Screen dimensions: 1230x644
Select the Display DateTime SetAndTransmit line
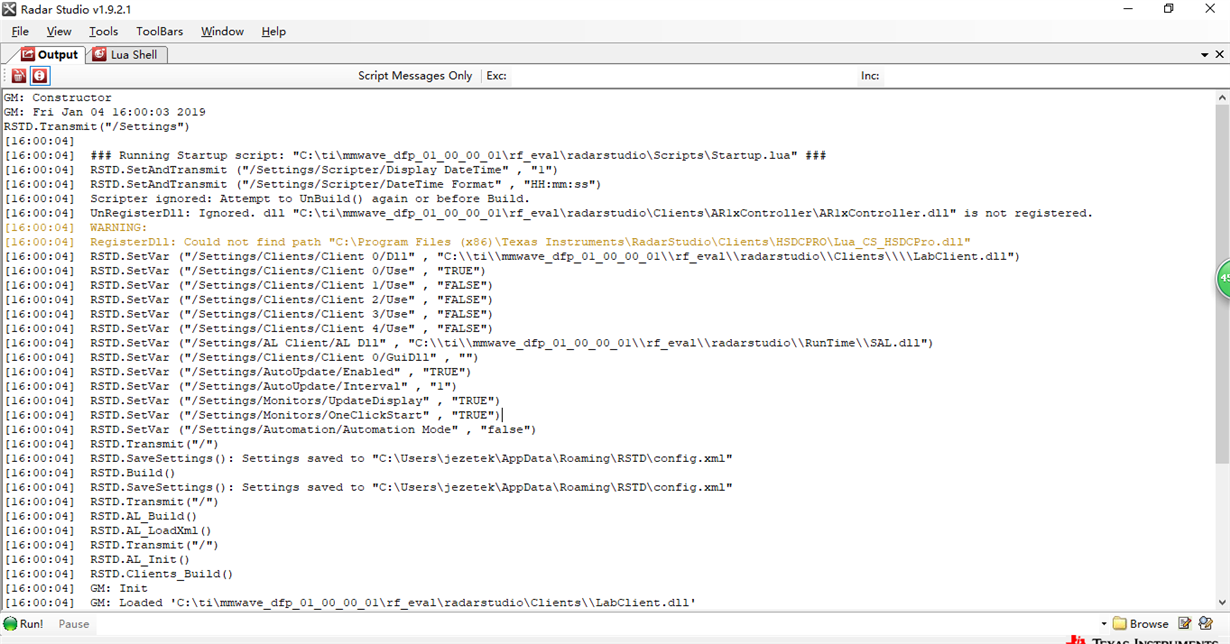pos(281,170)
